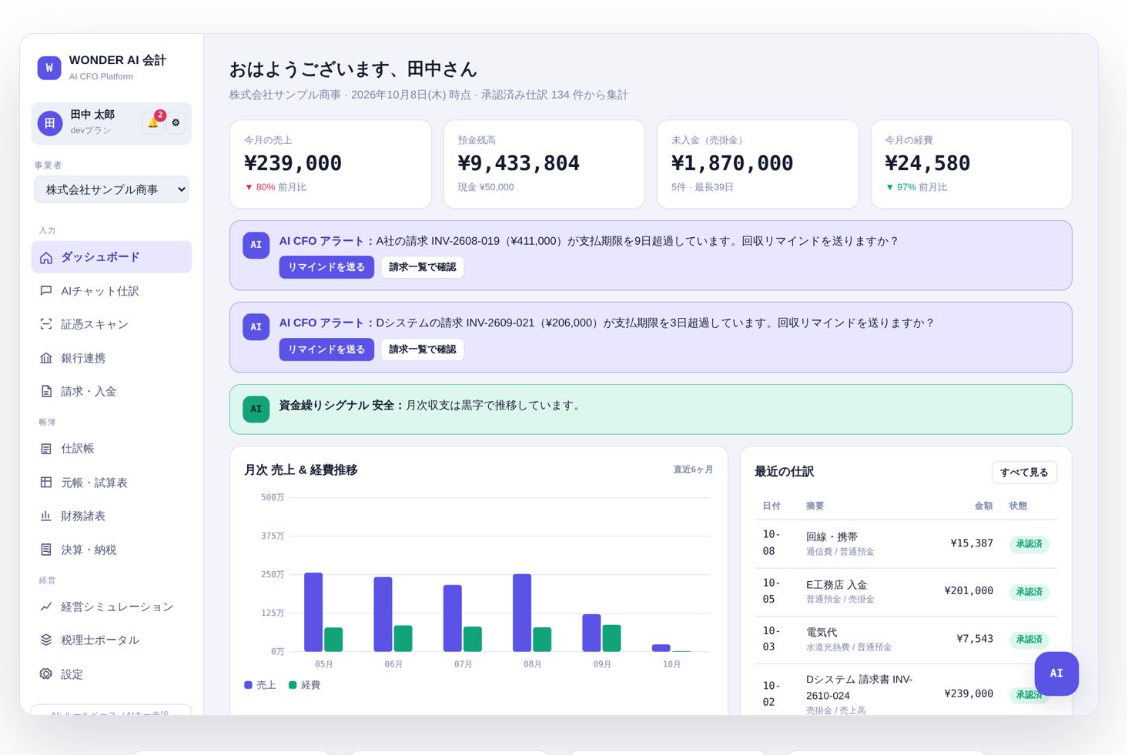Click the 09月 expense bar
This screenshot has height=755, width=1127.
point(612,639)
